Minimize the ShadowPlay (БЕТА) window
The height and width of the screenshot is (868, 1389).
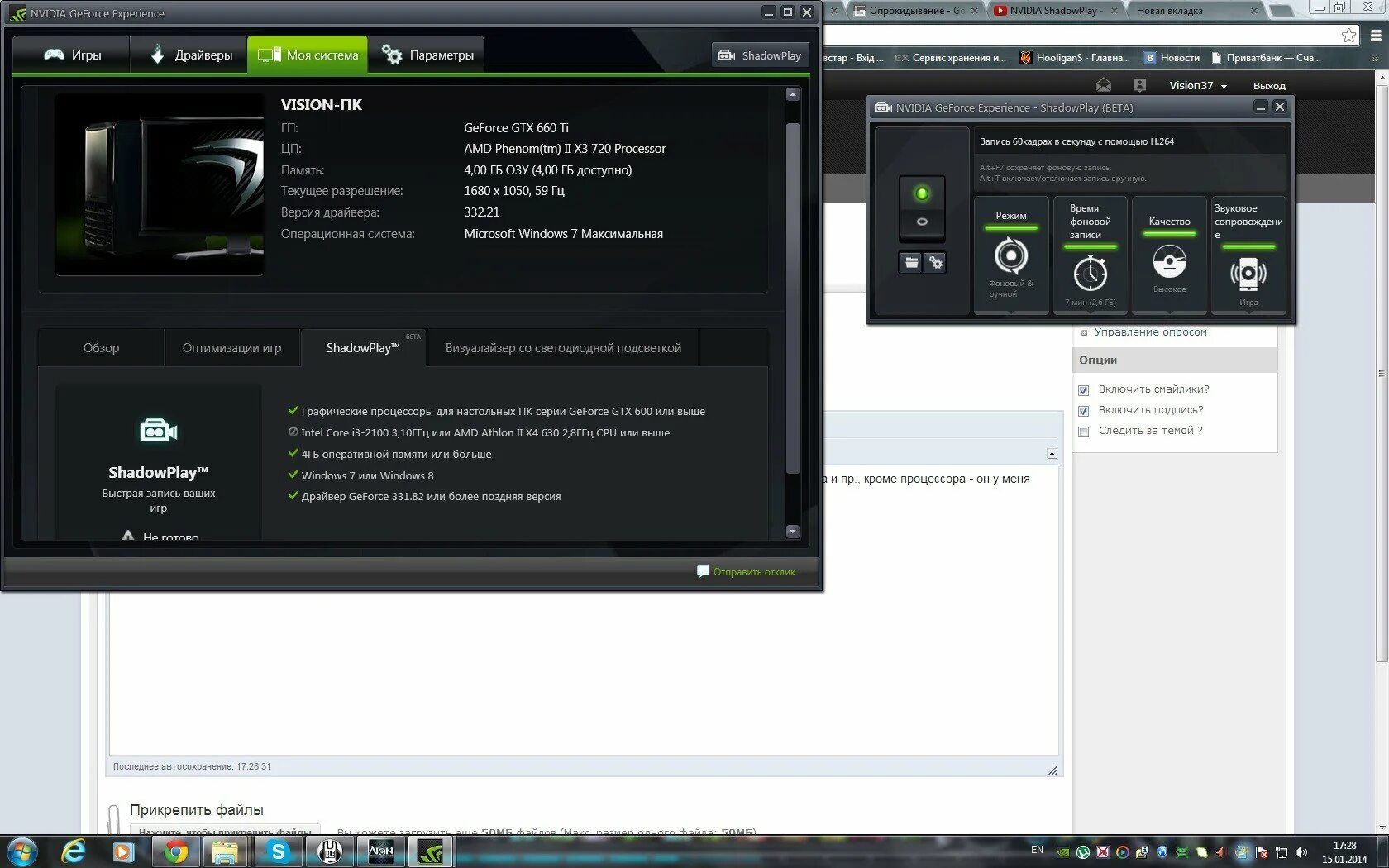pos(1260,107)
